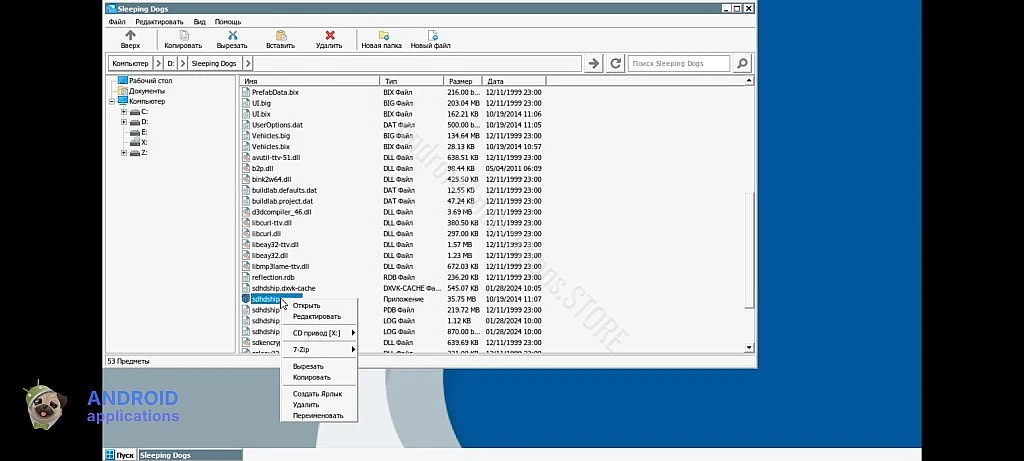Image resolution: width=1024 pixels, height=461 pixels.
Task: Expand drive Z: in the tree
Action: tap(124, 153)
